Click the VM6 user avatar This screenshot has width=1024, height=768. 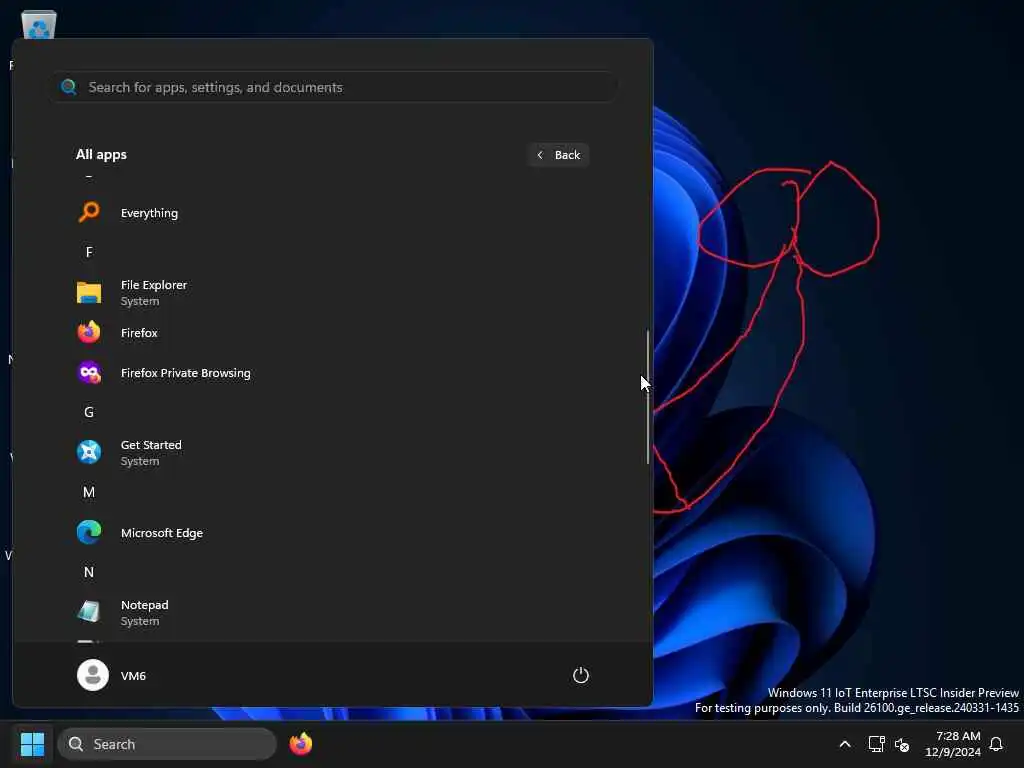click(x=93, y=675)
